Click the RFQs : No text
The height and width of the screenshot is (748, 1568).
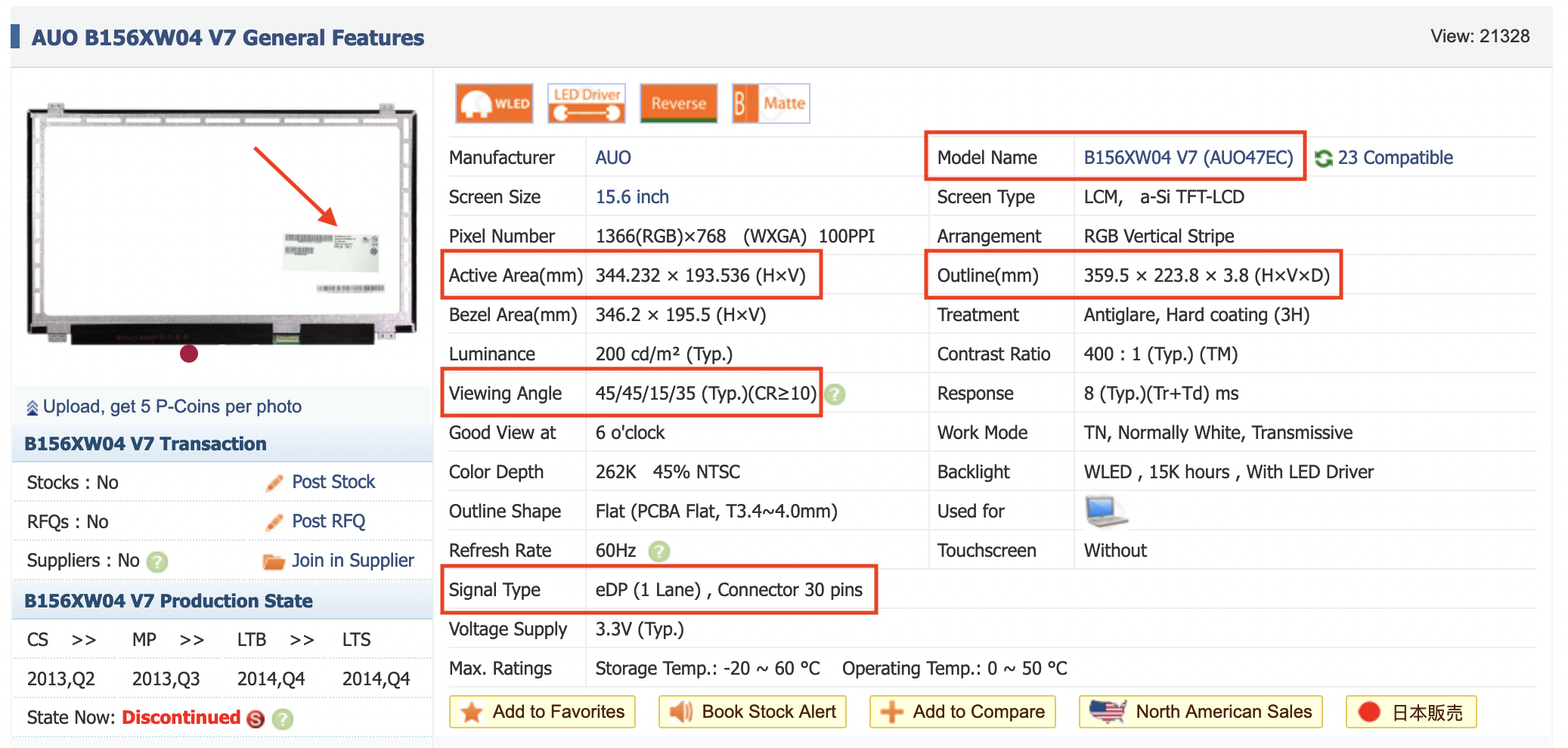click(x=67, y=521)
